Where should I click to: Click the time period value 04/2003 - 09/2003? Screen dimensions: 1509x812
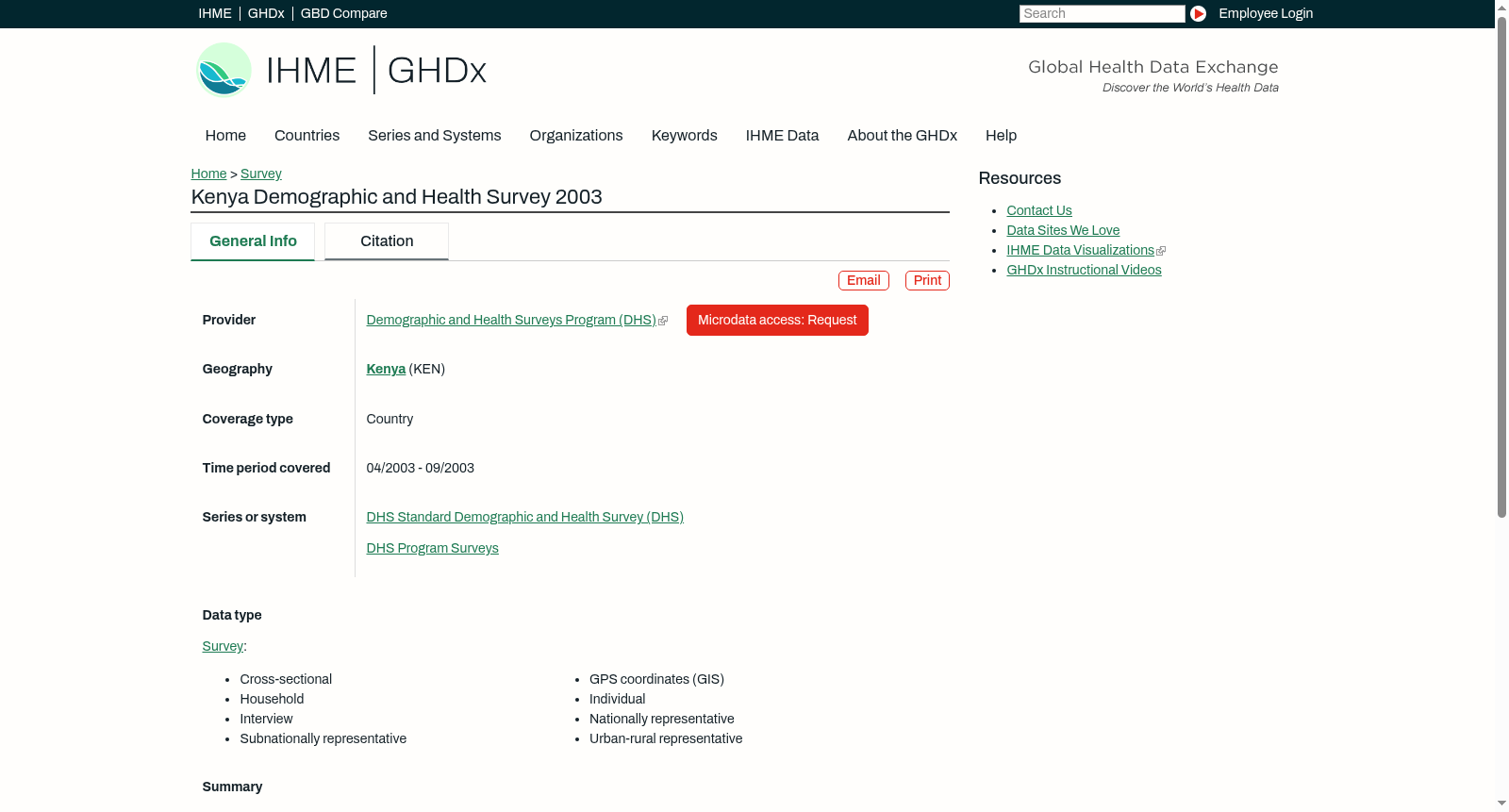[421, 469]
